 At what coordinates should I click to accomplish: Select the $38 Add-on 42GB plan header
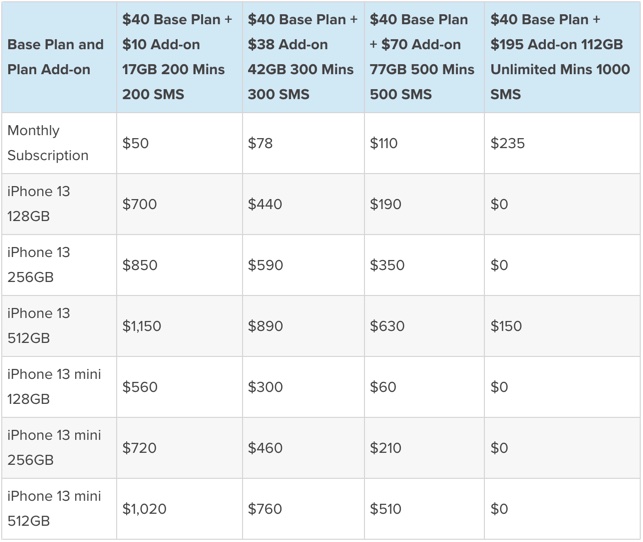coord(303,57)
